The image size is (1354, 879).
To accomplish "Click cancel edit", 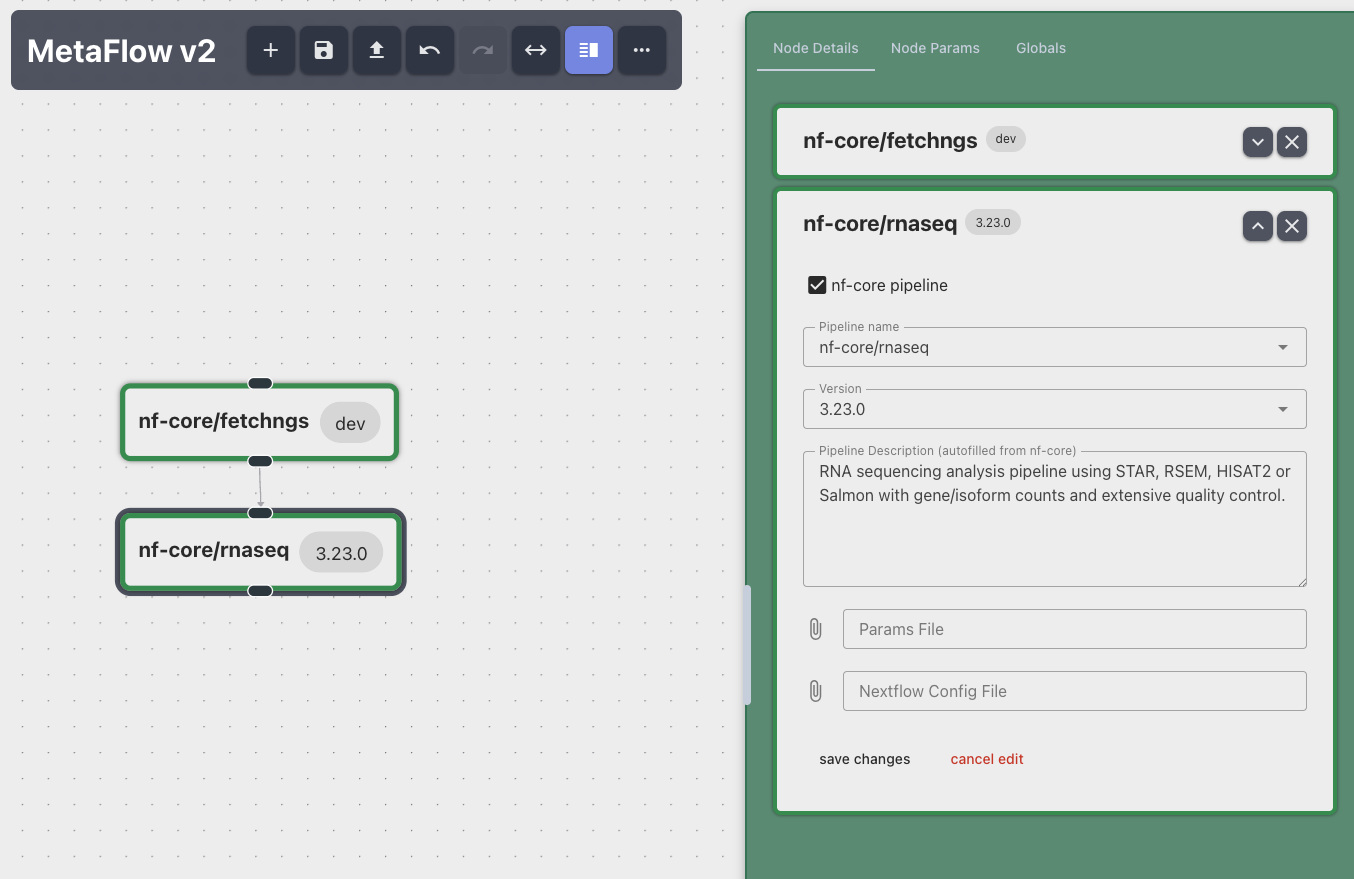I will tap(987, 759).
